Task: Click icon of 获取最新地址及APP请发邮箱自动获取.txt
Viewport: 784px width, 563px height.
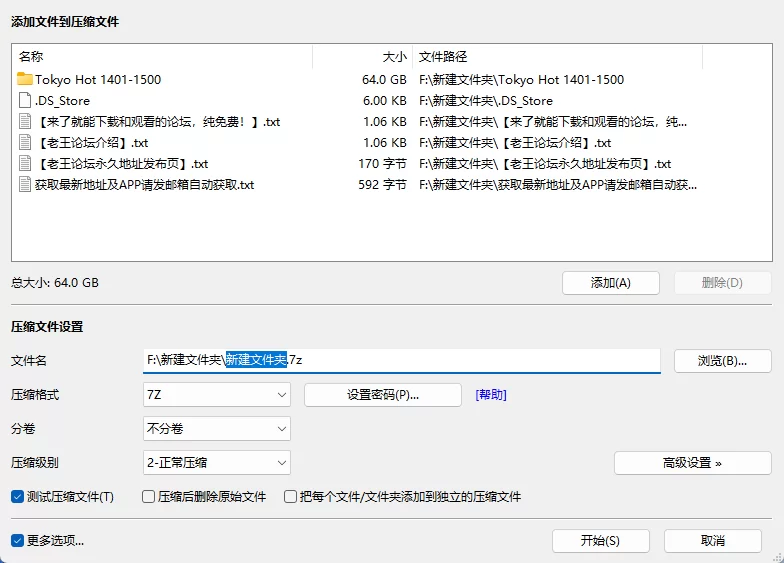Action: (24, 184)
